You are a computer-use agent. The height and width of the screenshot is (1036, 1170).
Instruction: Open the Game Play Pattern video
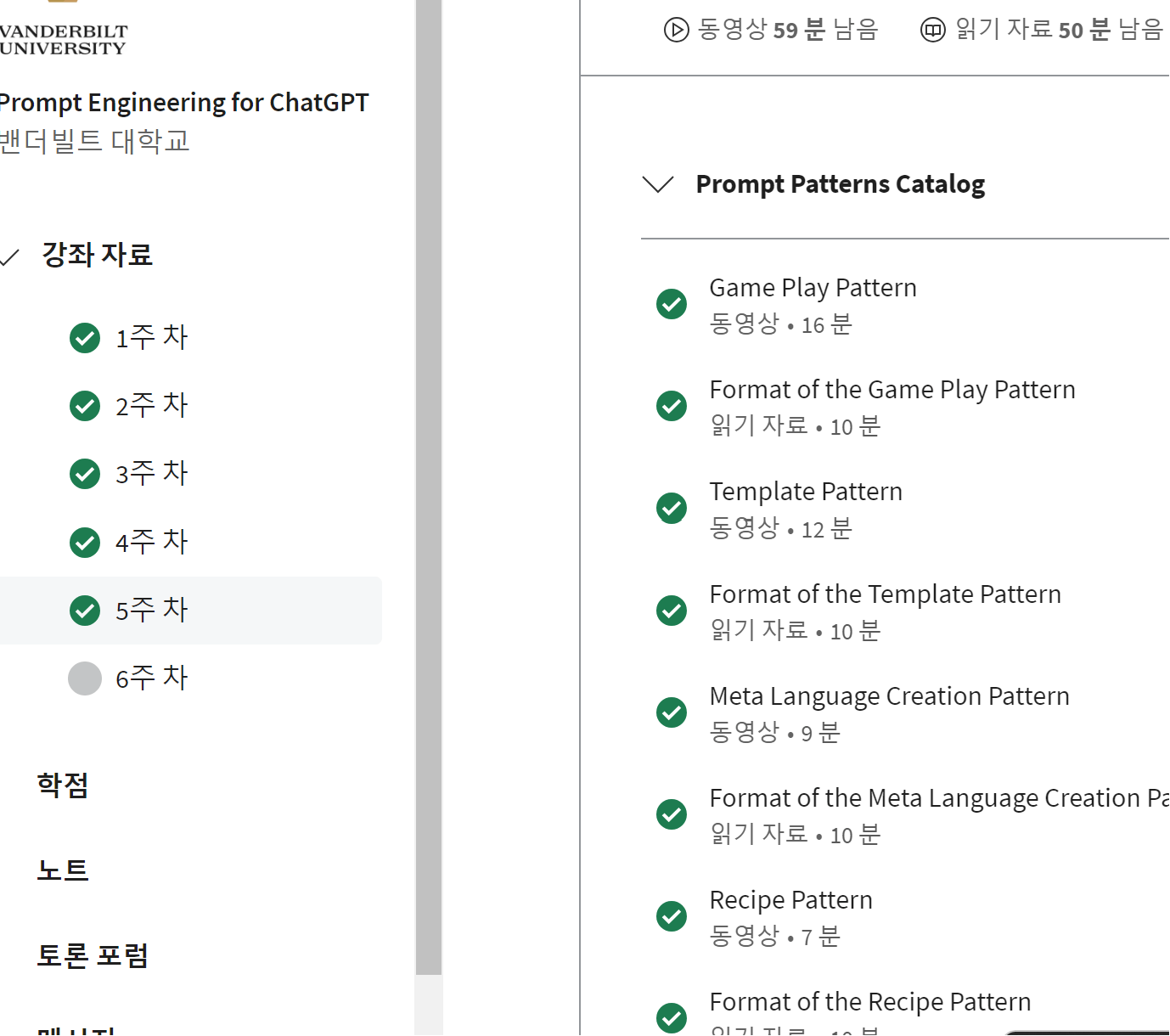tap(813, 288)
